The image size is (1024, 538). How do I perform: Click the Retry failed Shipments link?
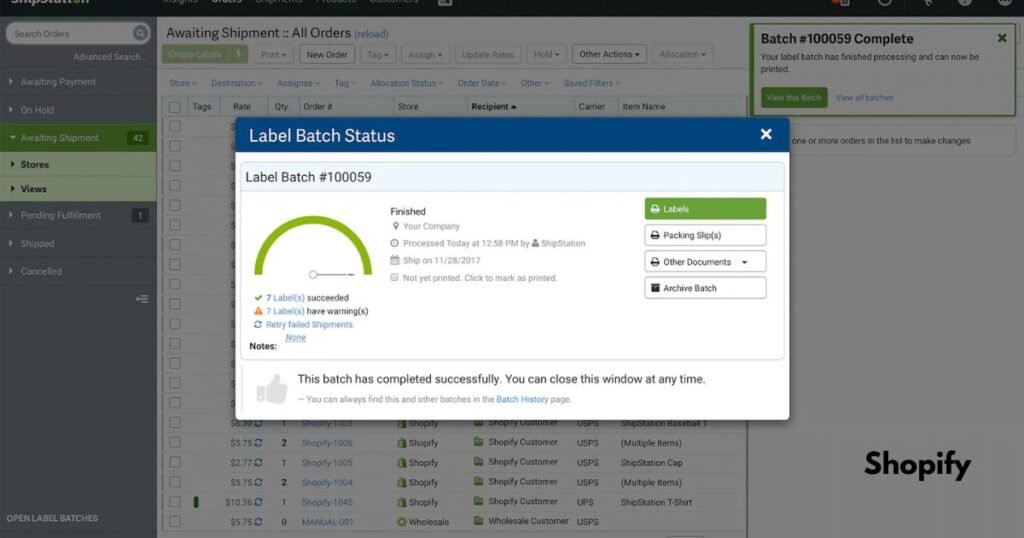pyautogui.click(x=309, y=324)
